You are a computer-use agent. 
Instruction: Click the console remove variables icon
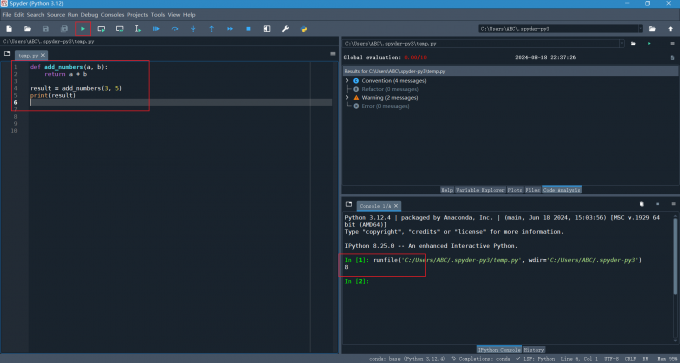point(642,204)
